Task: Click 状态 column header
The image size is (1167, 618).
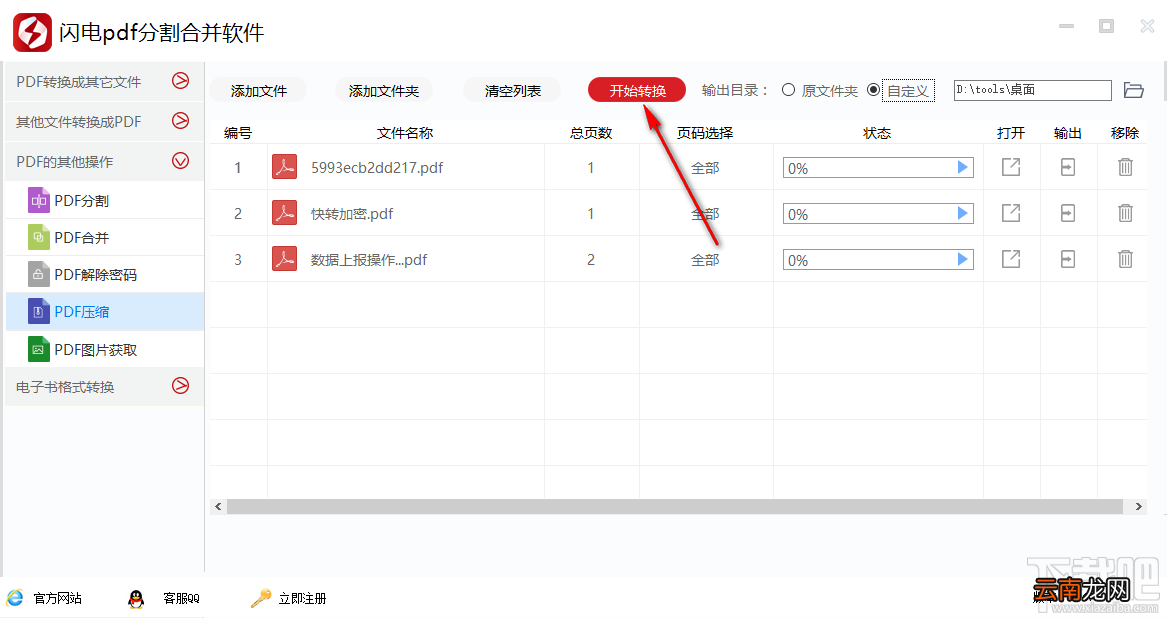Action: 877,133
